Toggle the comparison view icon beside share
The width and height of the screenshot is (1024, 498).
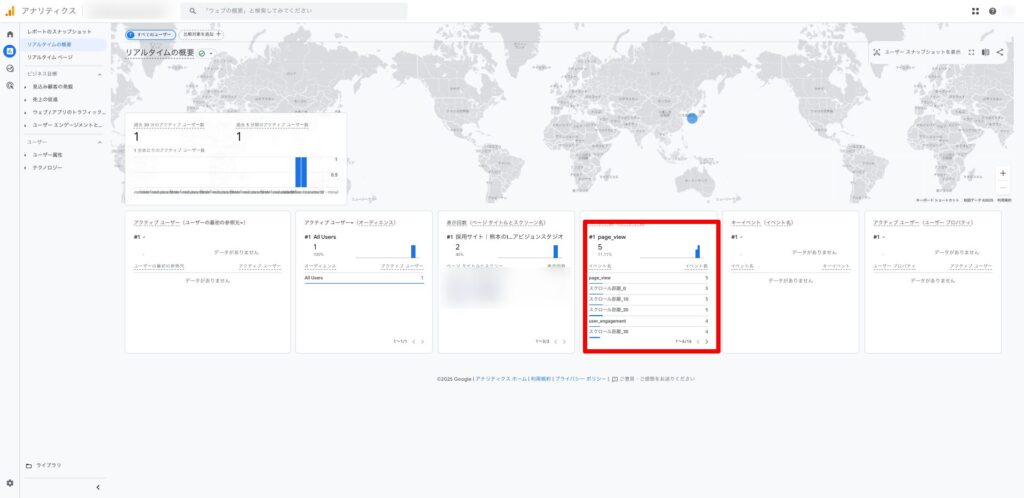(985, 52)
